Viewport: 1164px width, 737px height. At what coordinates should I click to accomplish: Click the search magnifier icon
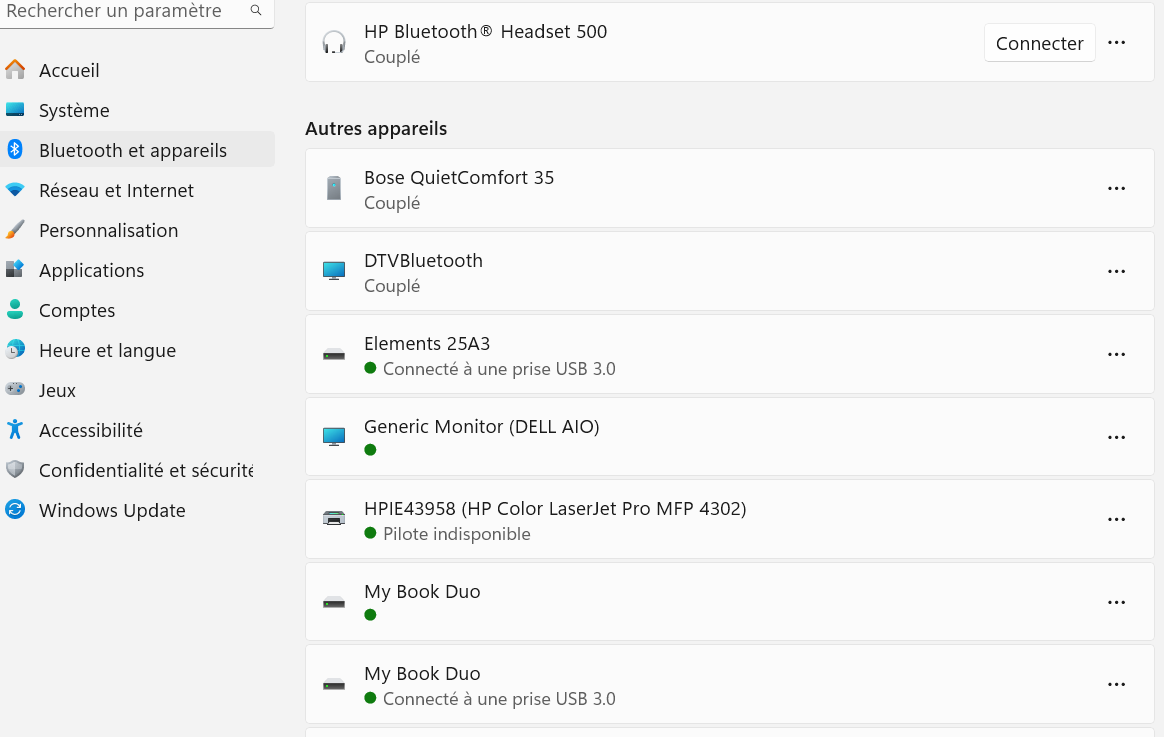[256, 10]
